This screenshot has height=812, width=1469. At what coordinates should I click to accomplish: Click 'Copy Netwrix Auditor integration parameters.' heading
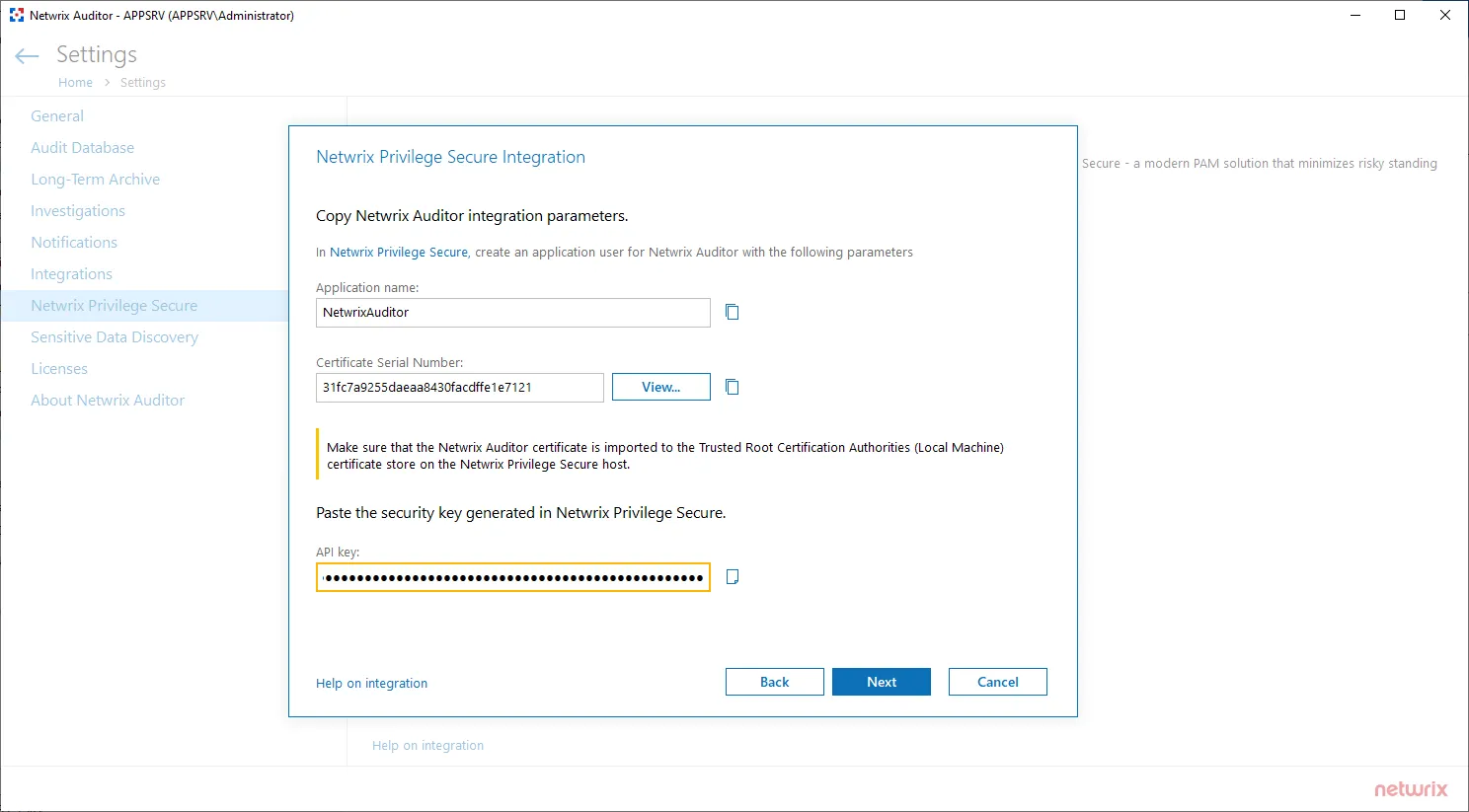(472, 216)
